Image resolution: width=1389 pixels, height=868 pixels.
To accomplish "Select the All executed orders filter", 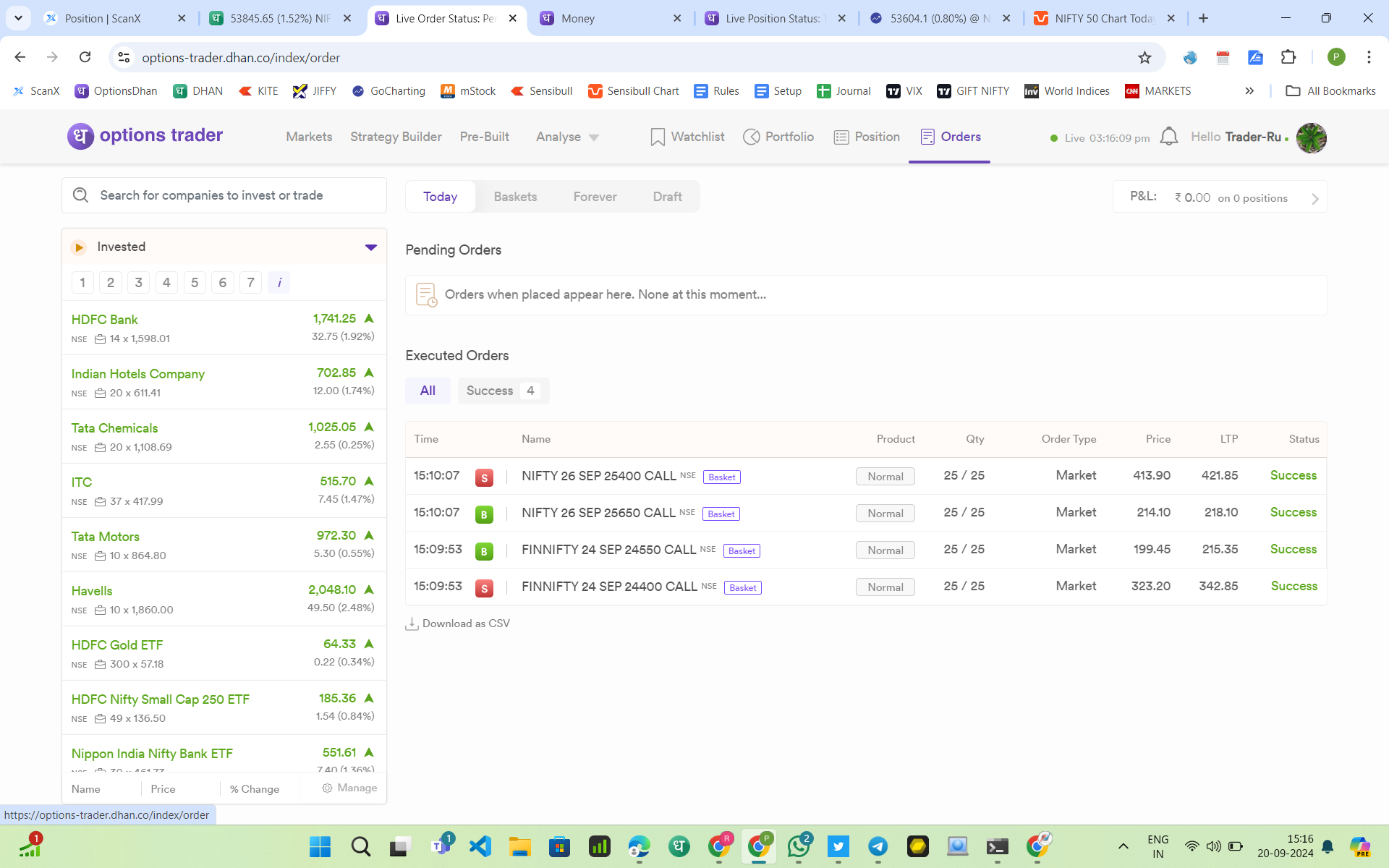I will [428, 391].
